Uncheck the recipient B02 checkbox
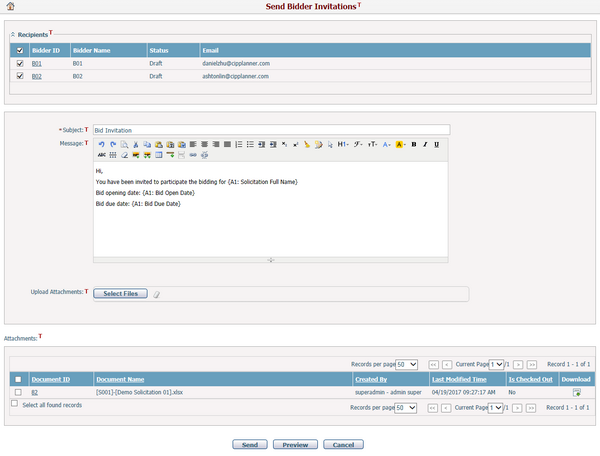Viewport: 600px width, 456px height. click(x=20, y=75)
